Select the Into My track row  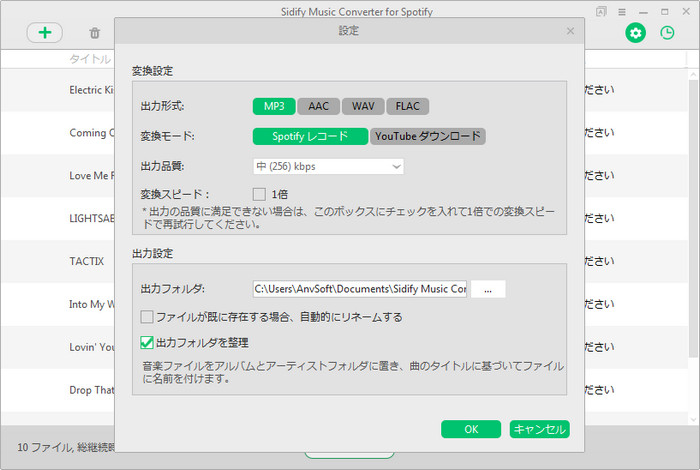(x=58, y=304)
